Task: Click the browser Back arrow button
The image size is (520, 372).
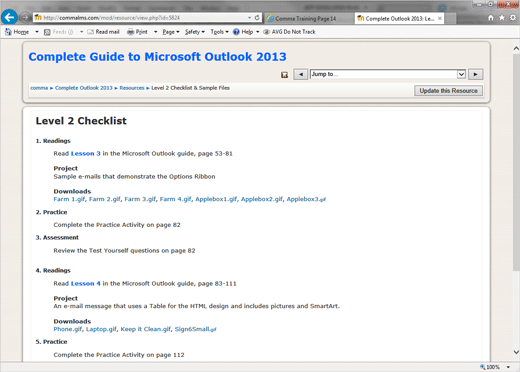Action: click(9, 17)
